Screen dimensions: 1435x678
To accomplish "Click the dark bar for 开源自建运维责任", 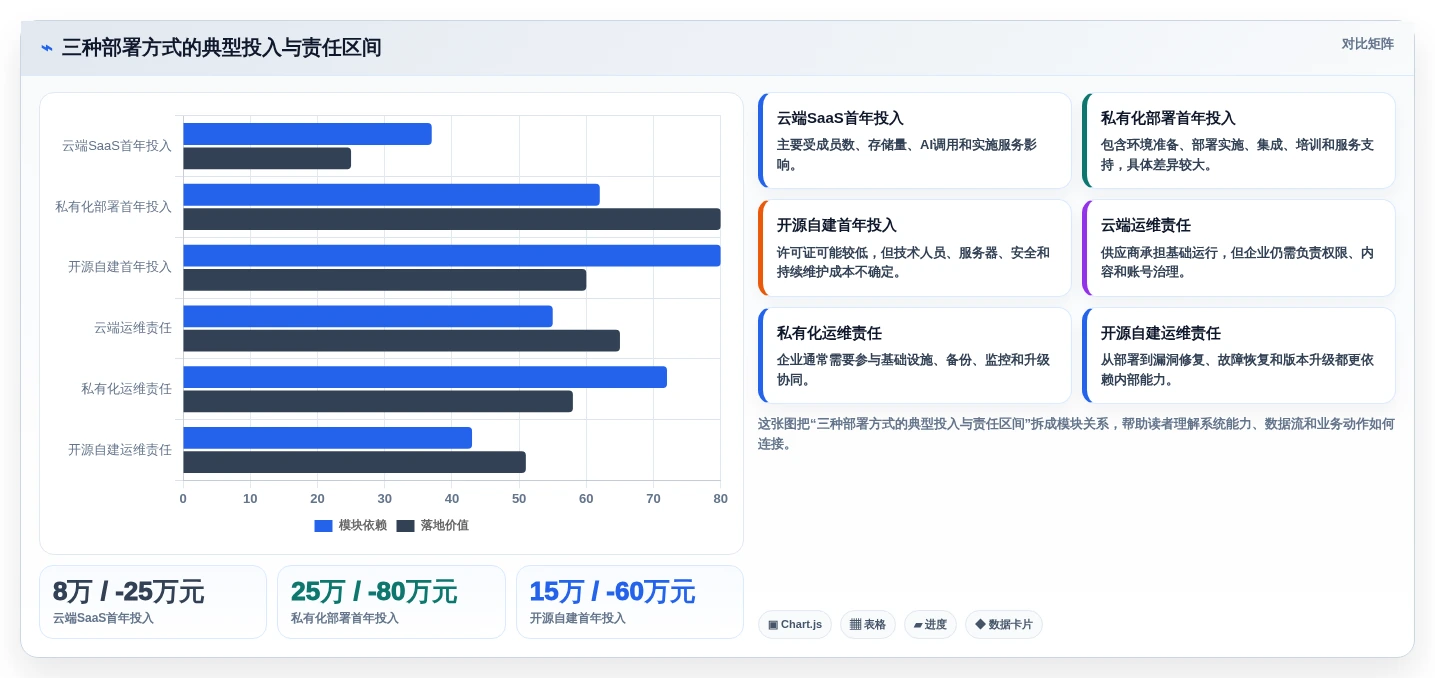I will [354, 462].
